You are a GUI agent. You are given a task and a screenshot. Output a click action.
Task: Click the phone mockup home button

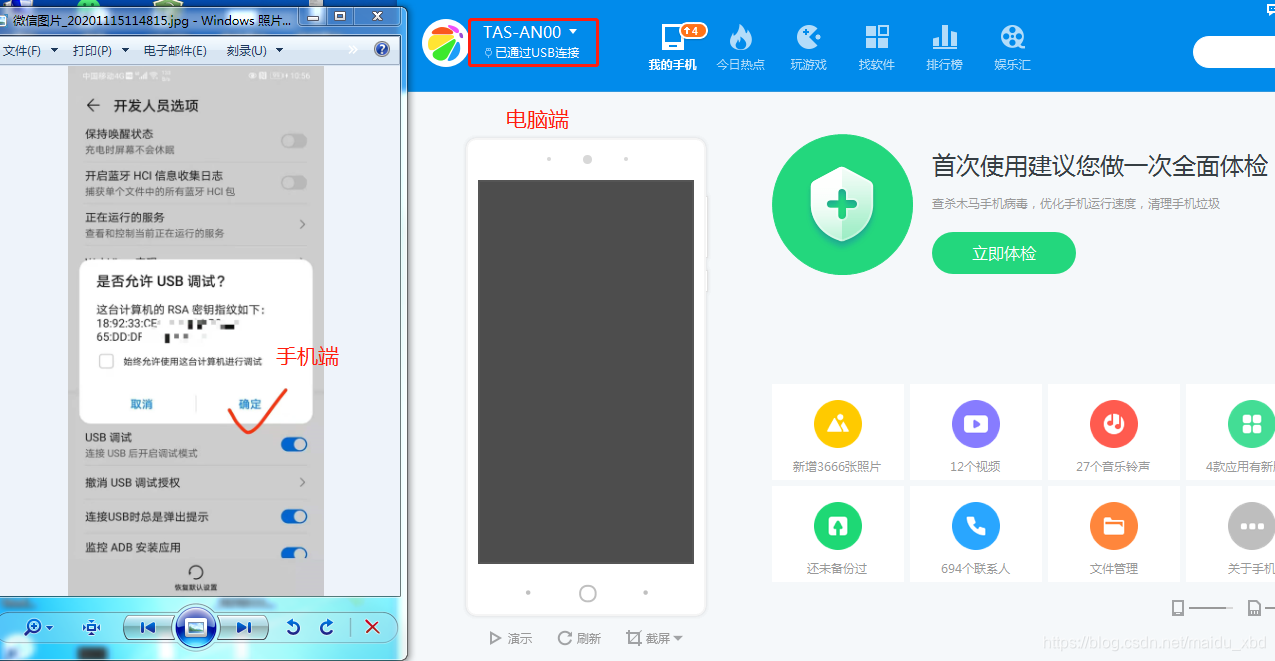pyautogui.click(x=587, y=593)
